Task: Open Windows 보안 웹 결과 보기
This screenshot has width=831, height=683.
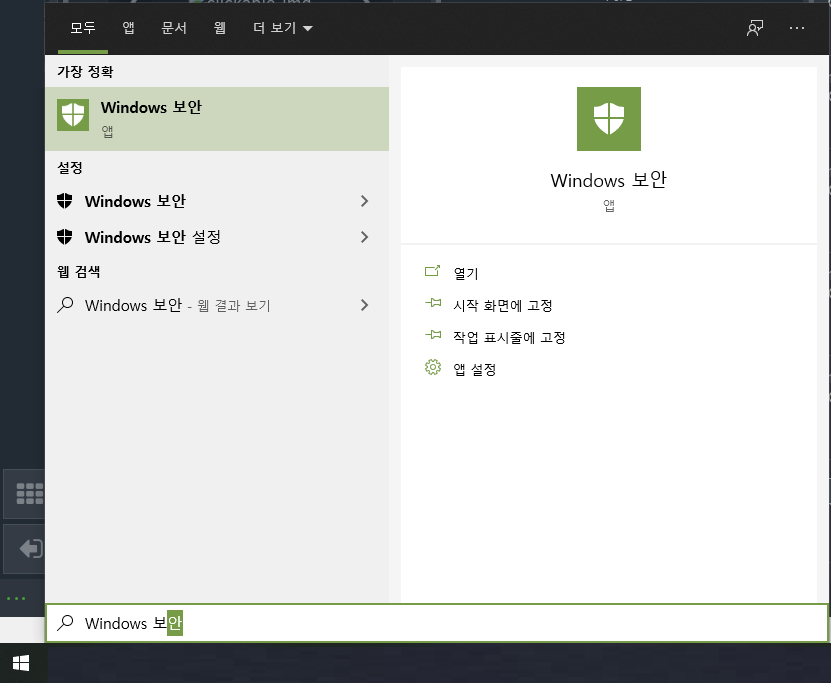Action: coord(217,305)
